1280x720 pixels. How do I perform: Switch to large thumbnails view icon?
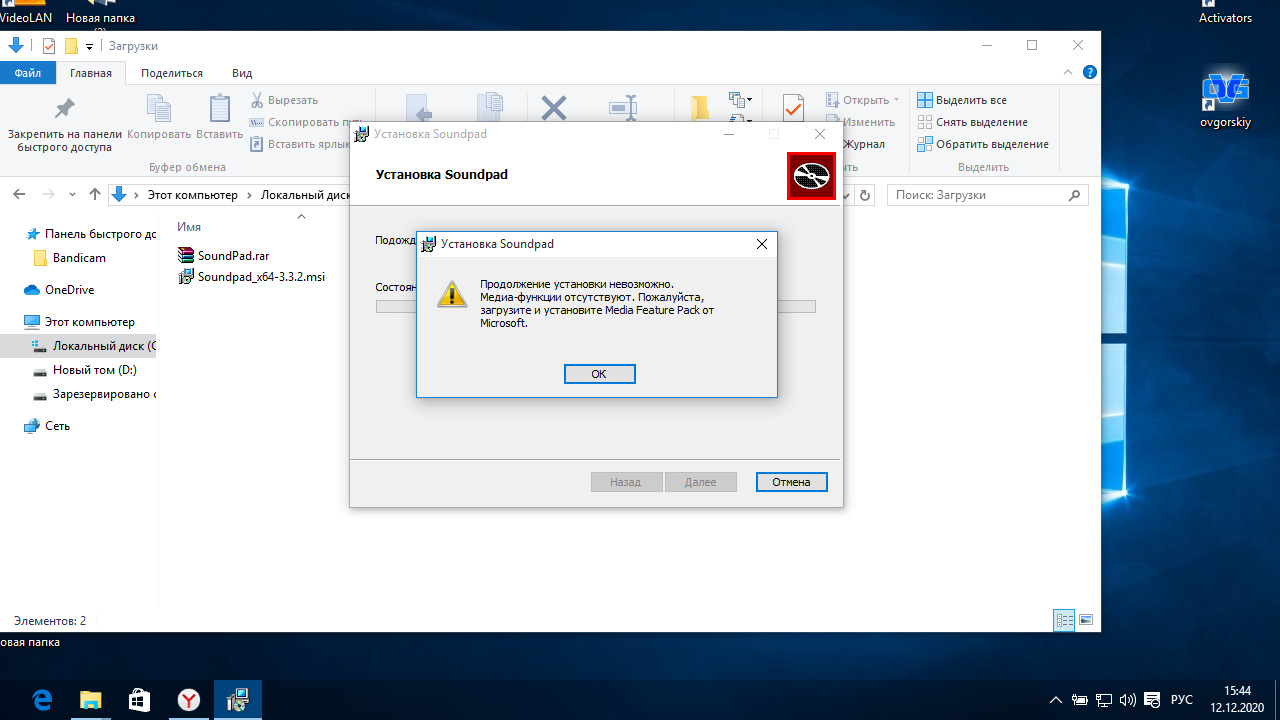point(1086,620)
